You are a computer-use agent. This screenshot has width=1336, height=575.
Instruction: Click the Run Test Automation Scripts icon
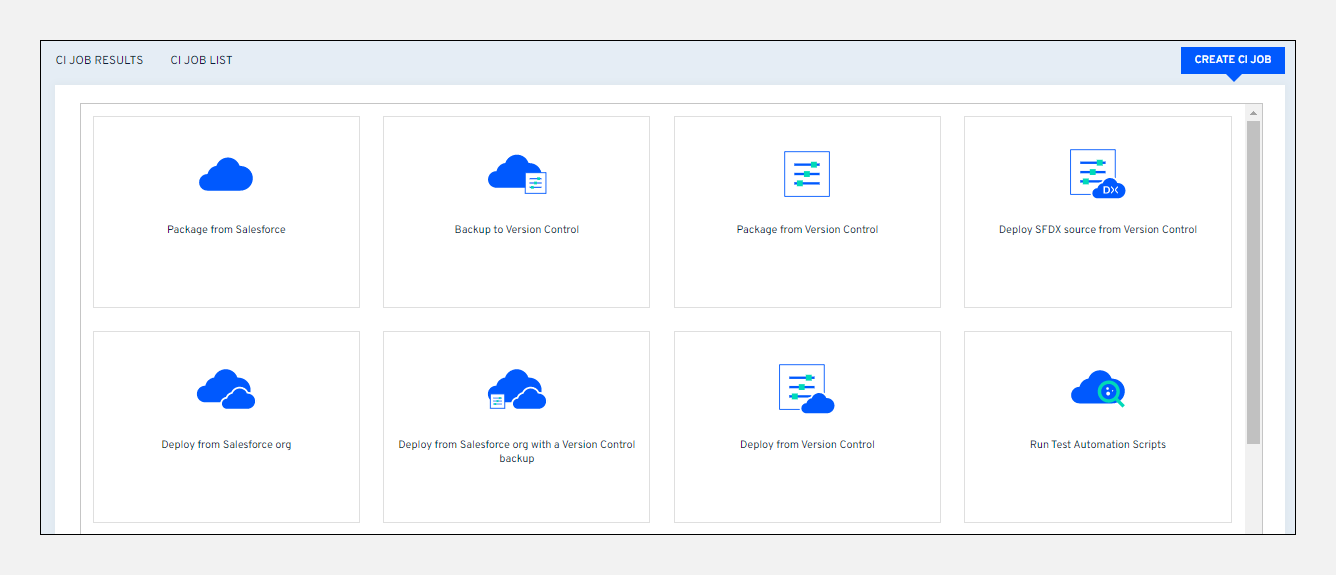point(1097,389)
